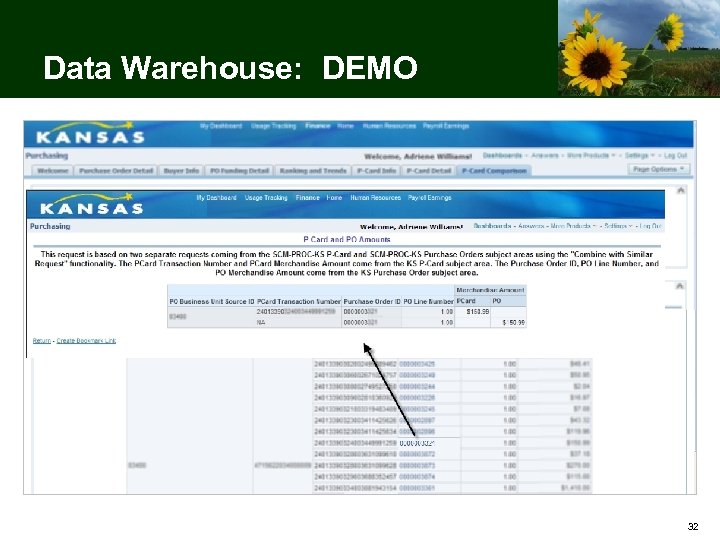Open the PO Funding Detail tab

[239, 171]
